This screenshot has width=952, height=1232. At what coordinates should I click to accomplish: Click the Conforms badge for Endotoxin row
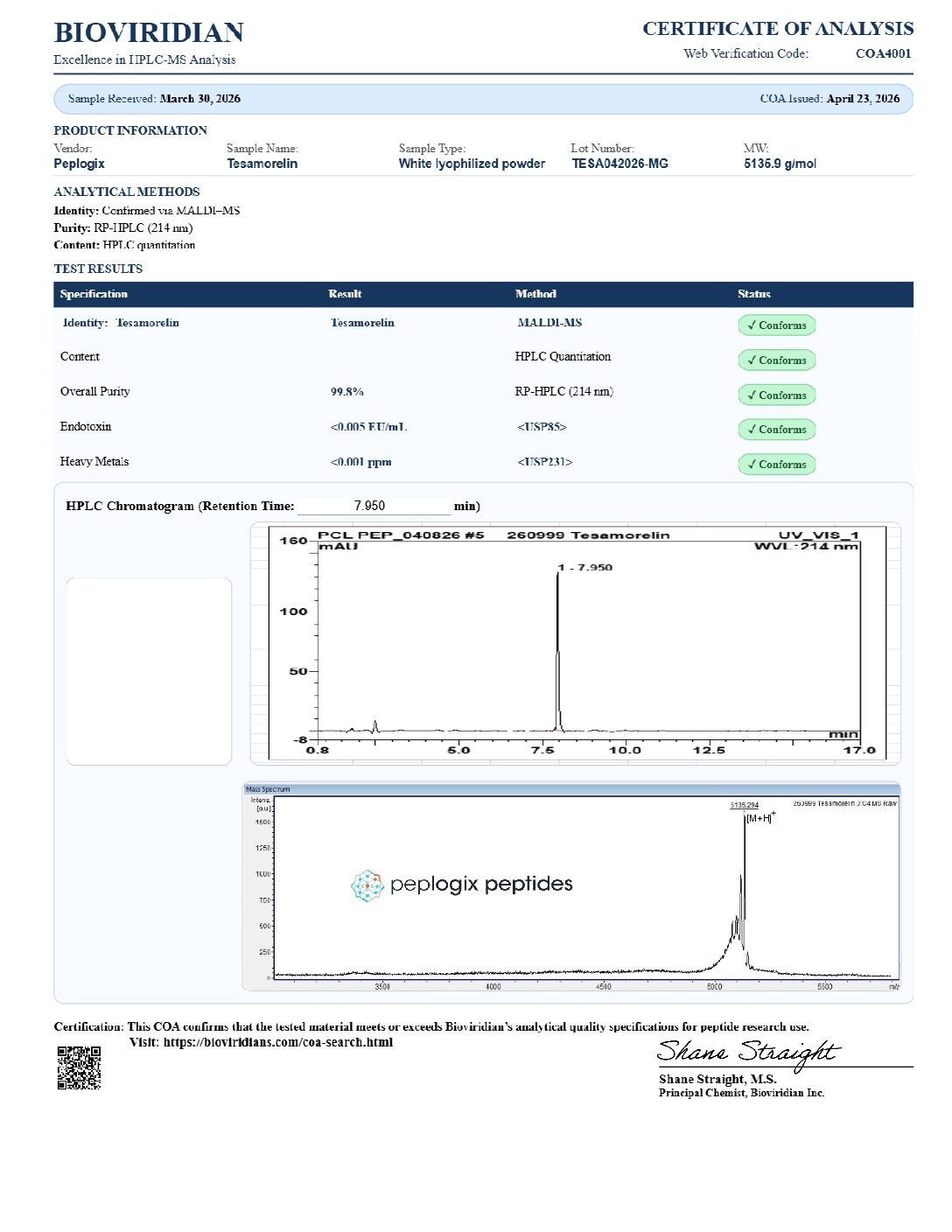pos(777,430)
